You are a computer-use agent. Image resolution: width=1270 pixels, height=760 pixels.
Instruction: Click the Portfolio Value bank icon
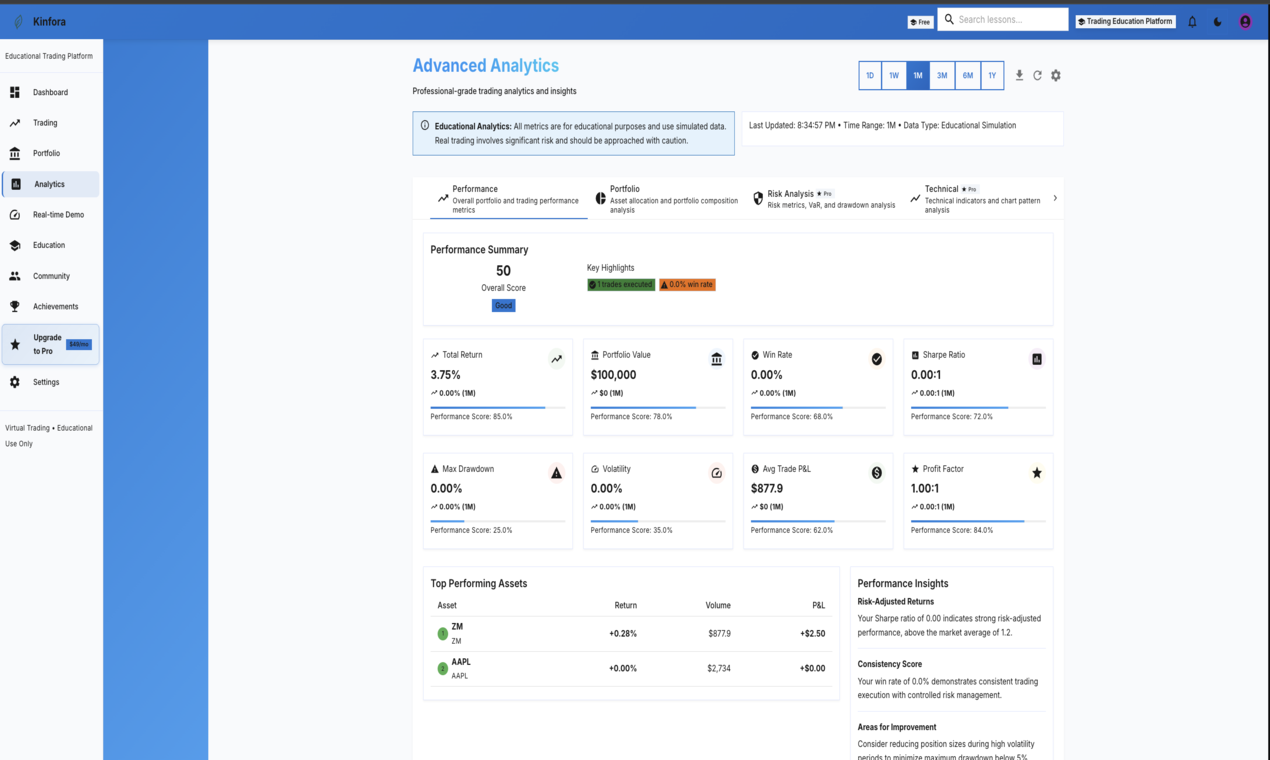pyautogui.click(x=717, y=359)
